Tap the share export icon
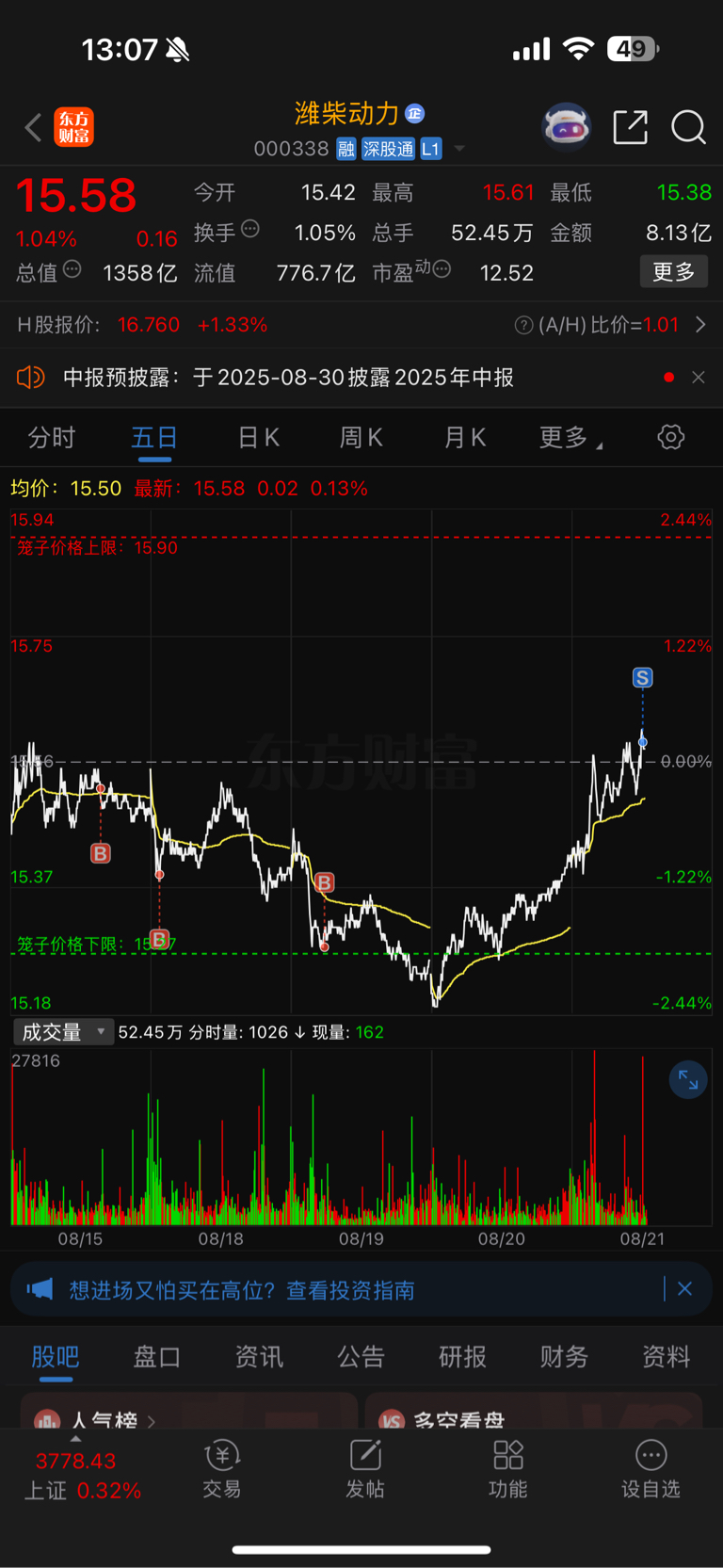723x1568 pixels. point(630,126)
